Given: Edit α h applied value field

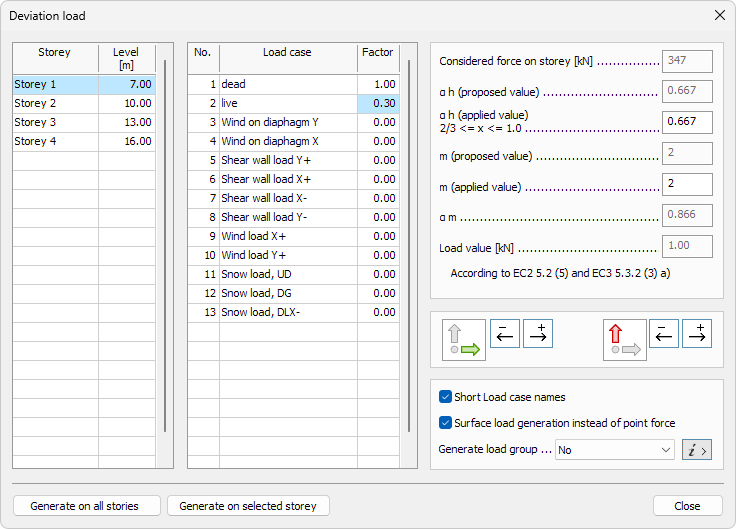Looking at the screenshot, I should [x=687, y=122].
